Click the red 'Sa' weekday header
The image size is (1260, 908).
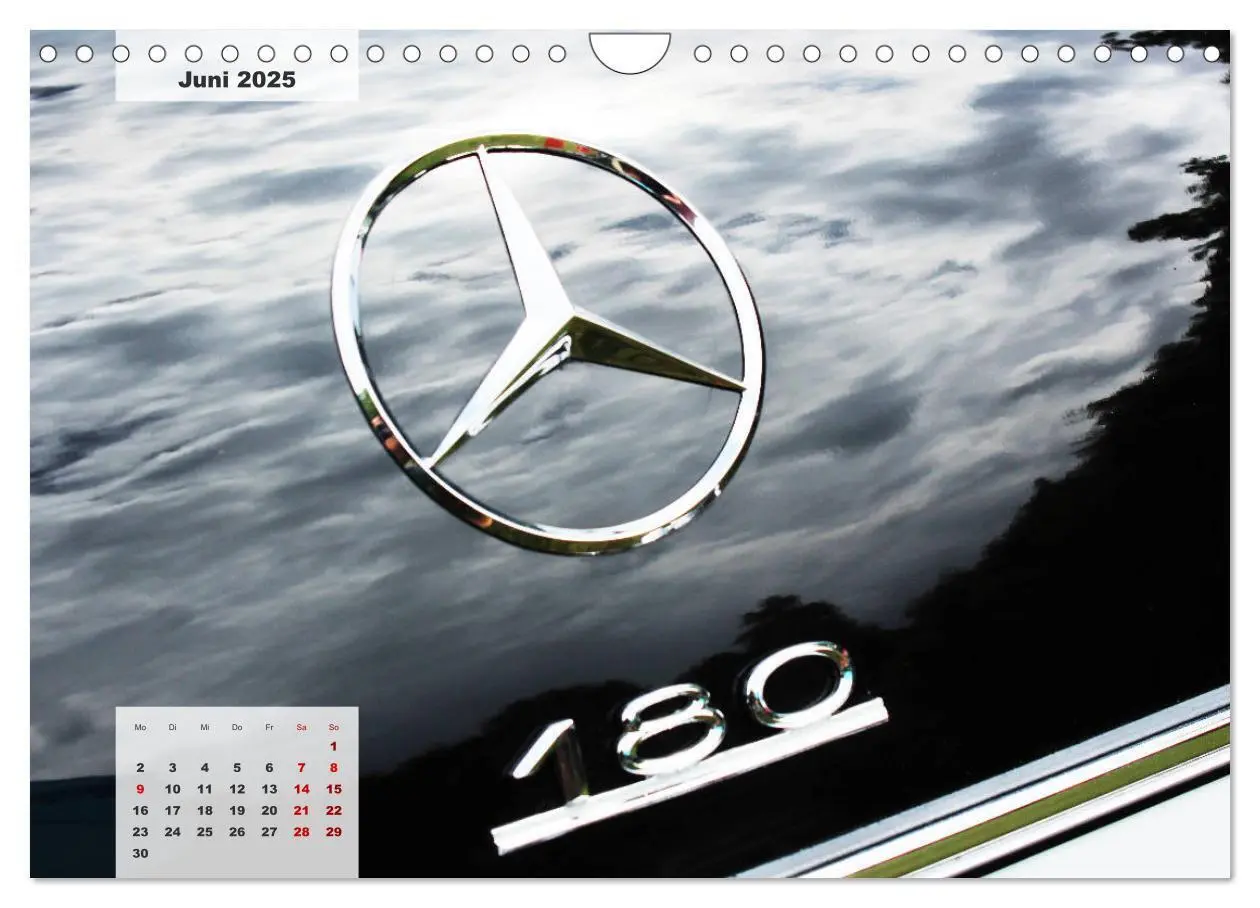(x=301, y=727)
